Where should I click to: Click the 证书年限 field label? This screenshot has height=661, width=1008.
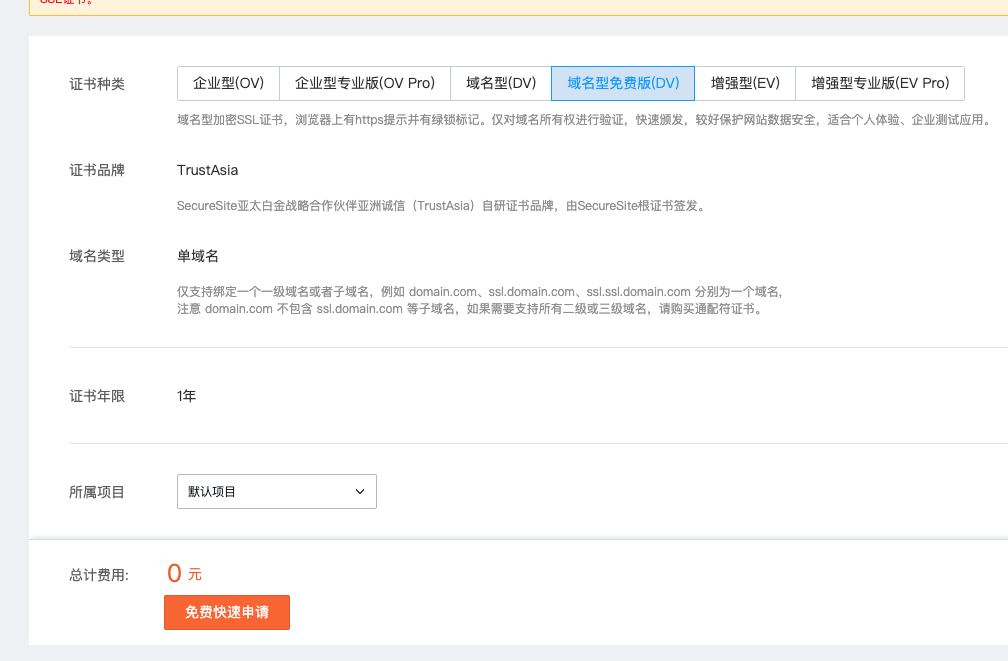pyautogui.click(x=97, y=396)
